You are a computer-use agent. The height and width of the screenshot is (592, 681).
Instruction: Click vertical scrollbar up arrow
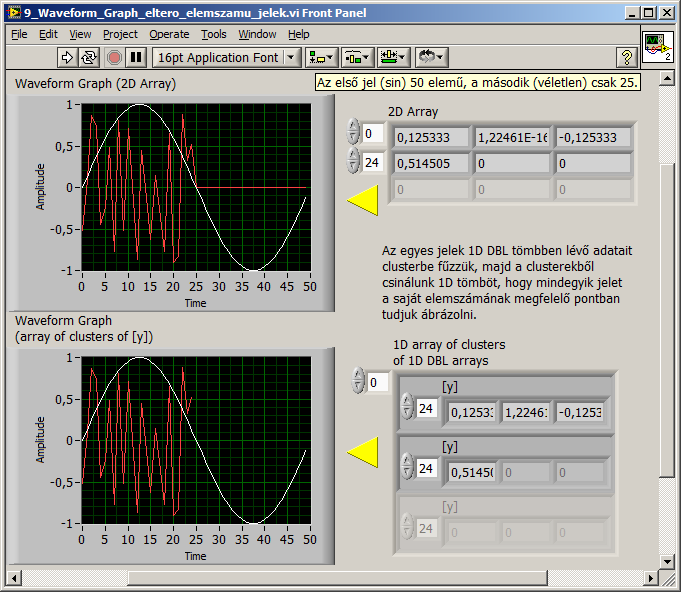667,79
